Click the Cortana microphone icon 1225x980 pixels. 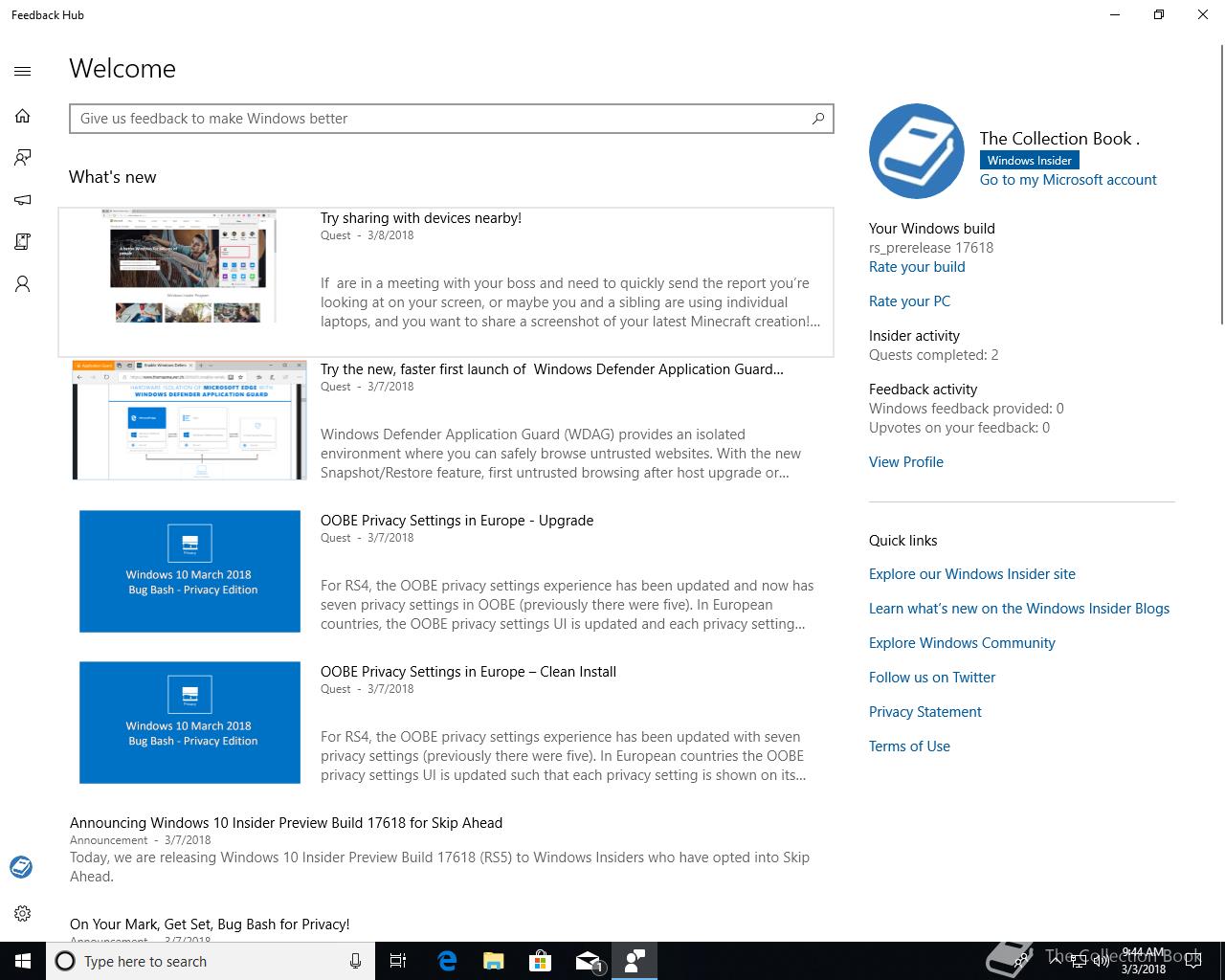[355, 961]
